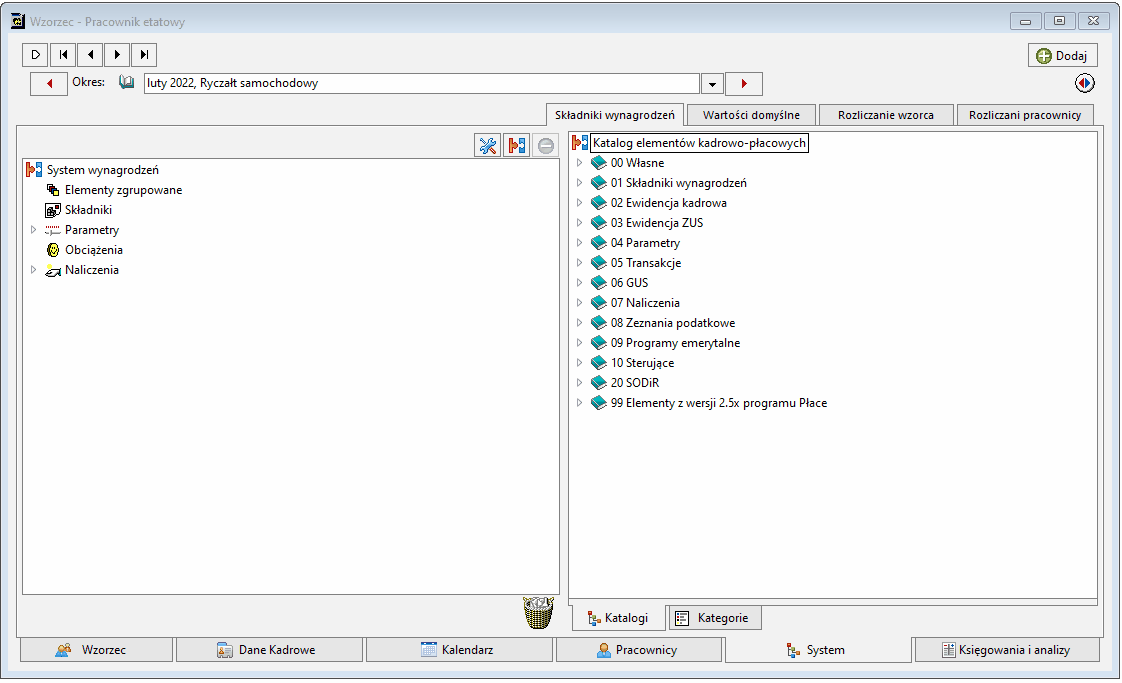Click the wastebasket trash icon
This screenshot has width=1122, height=683.
(x=538, y=612)
